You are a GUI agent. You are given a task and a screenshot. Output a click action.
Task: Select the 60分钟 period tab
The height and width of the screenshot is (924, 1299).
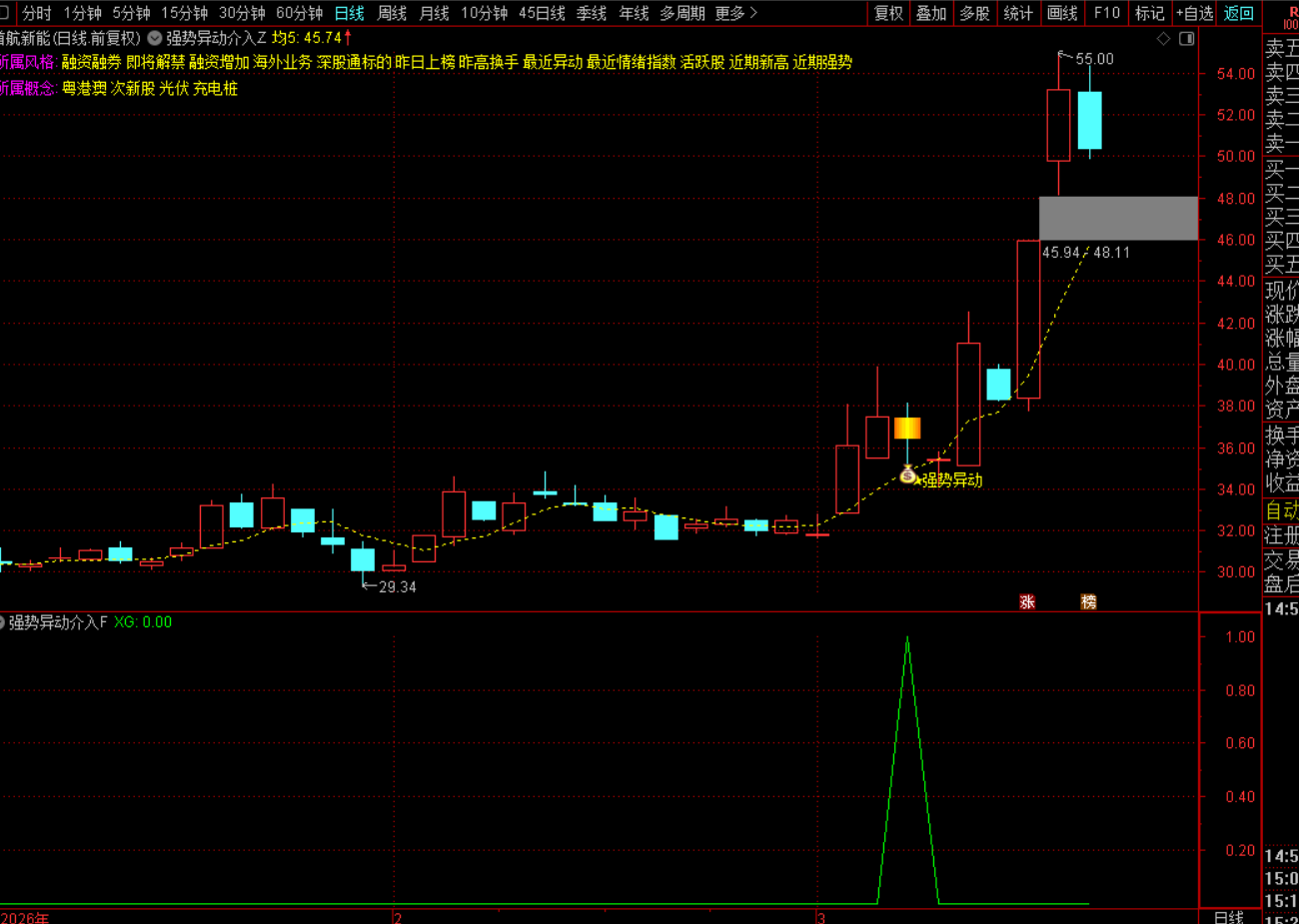299,13
